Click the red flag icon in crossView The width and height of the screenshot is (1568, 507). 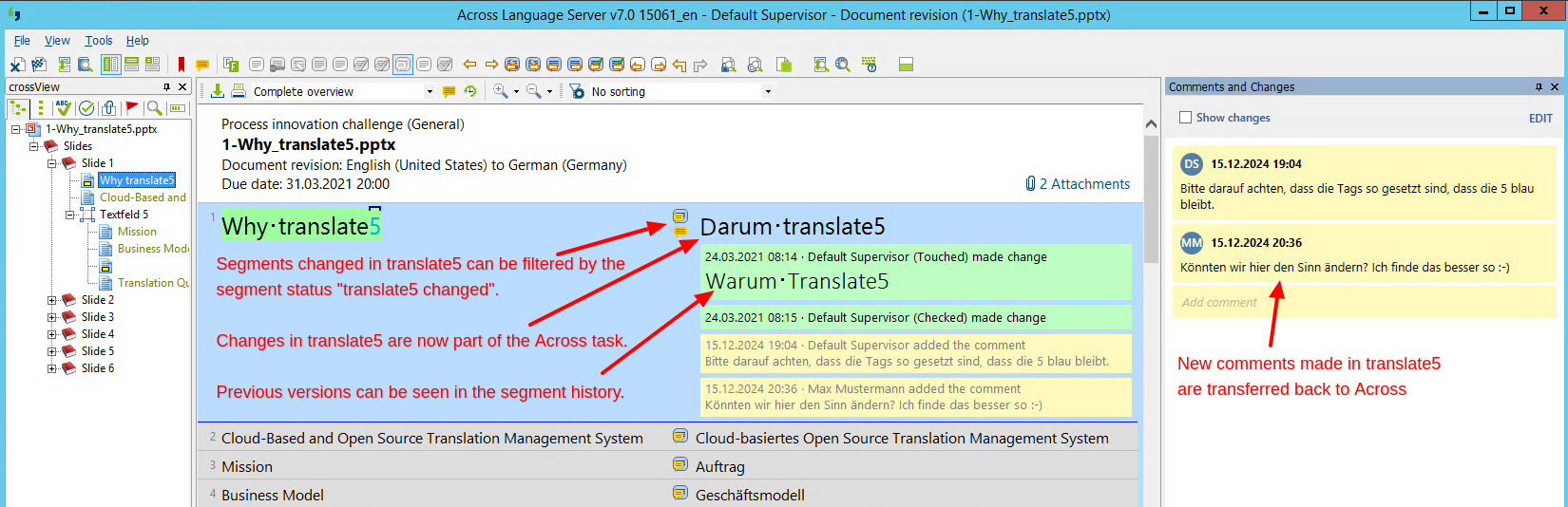132,107
